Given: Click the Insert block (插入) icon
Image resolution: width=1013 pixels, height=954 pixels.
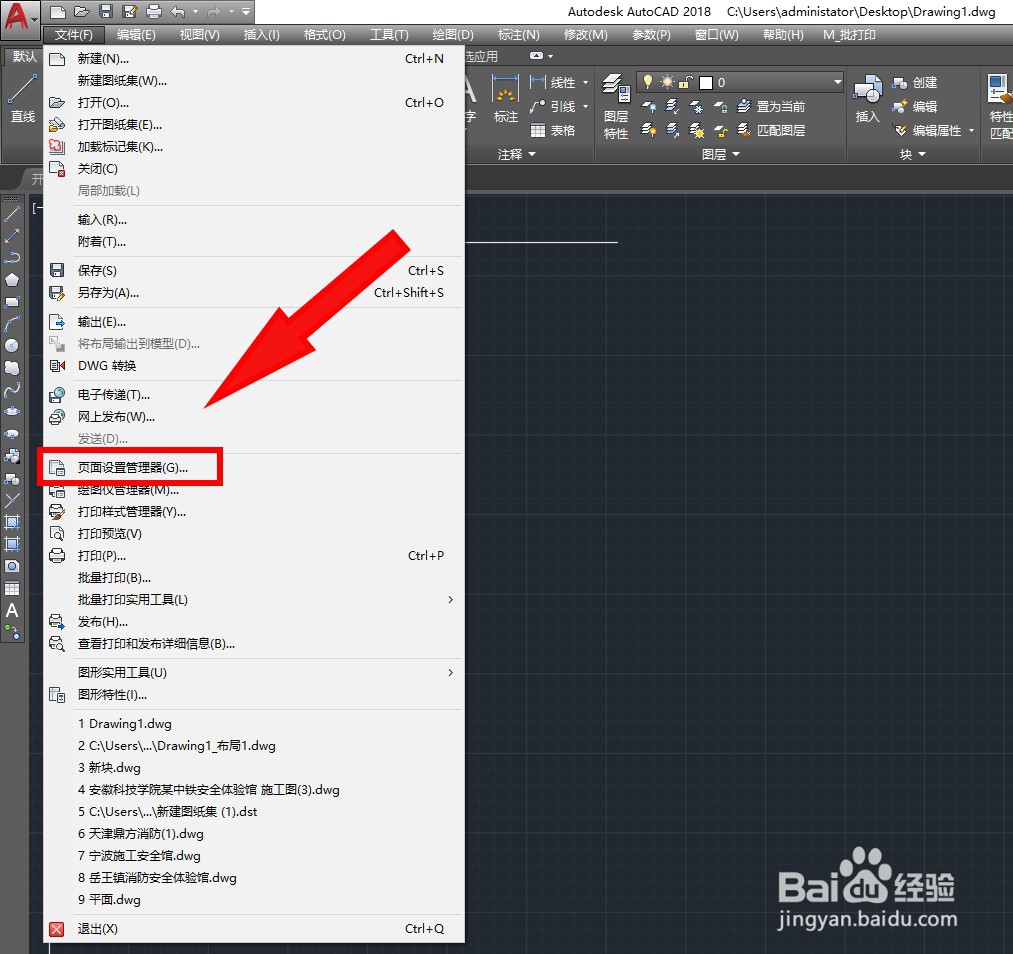Looking at the screenshot, I should pos(867,98).
